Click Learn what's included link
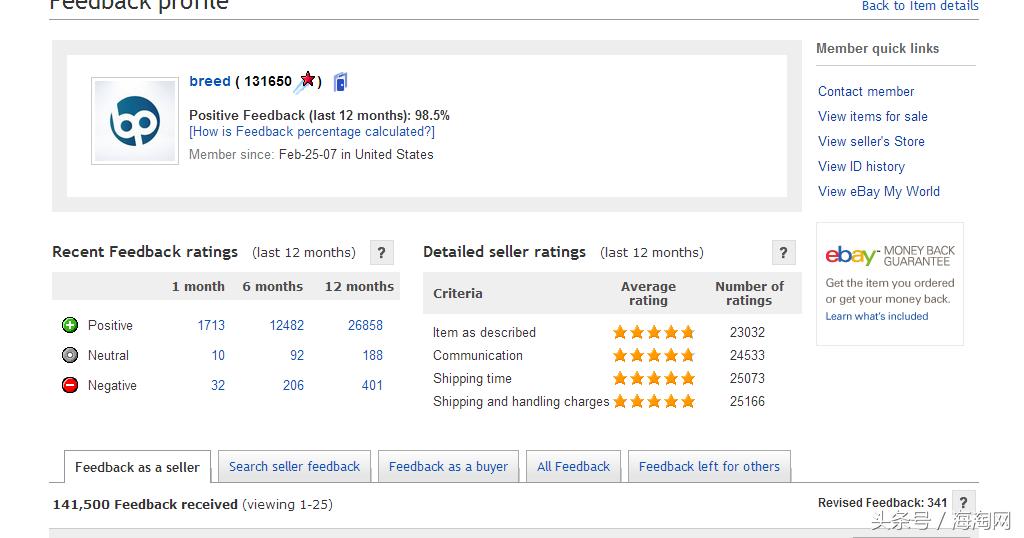The width and height of the screenshot is (1024, 538). click(877, 316)
